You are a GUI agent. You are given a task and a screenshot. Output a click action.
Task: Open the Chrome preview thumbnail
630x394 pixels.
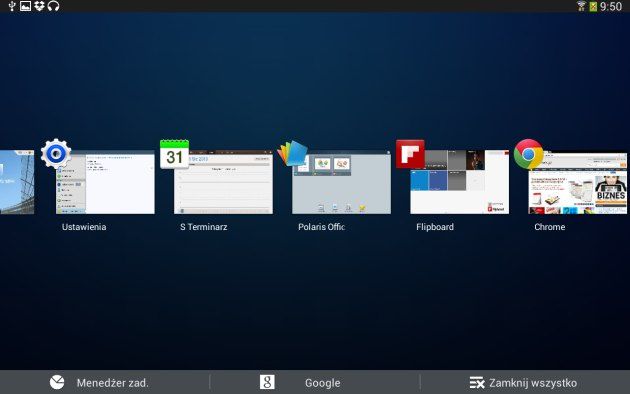(x=578, y=182)
